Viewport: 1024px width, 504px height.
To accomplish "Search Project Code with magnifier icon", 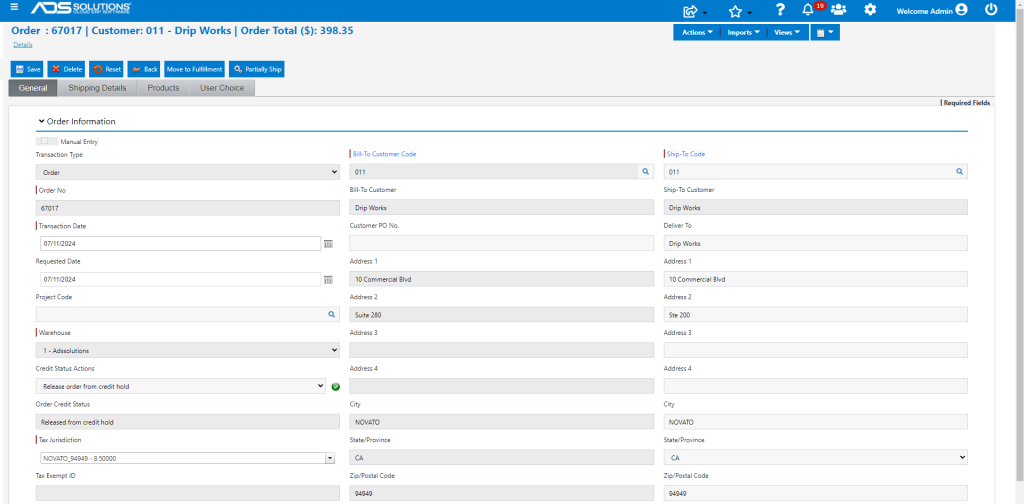I will coord(331,315).
